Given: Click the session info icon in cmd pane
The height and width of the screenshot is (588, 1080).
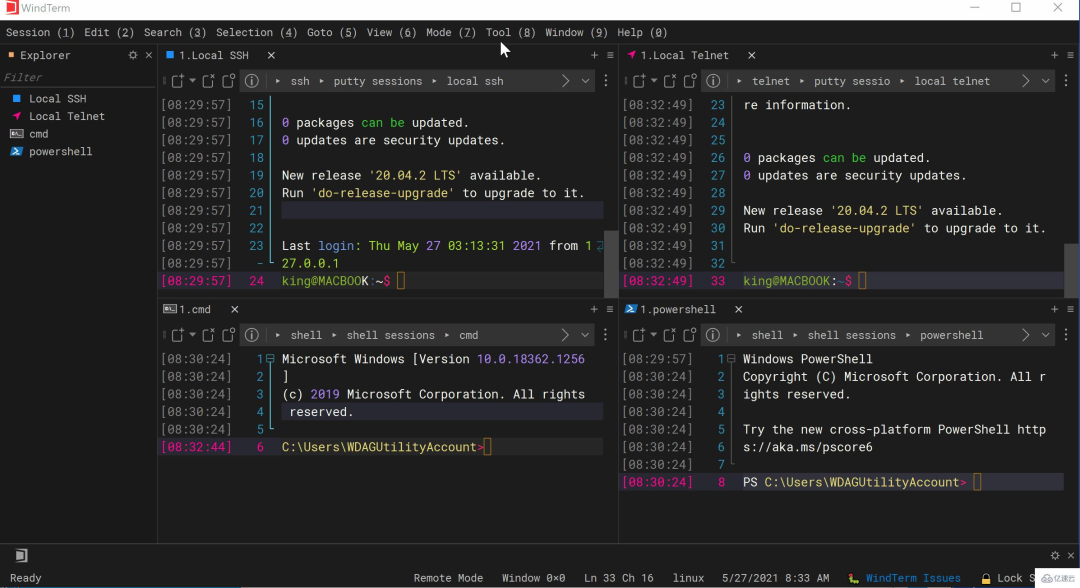Looking at the screenshot, I should point(252,335).
